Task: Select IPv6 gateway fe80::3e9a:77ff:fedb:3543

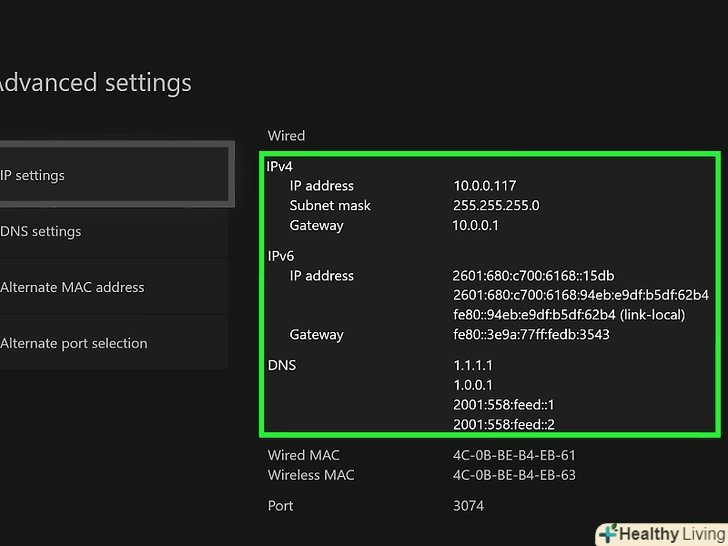Action: coord(531,335)
